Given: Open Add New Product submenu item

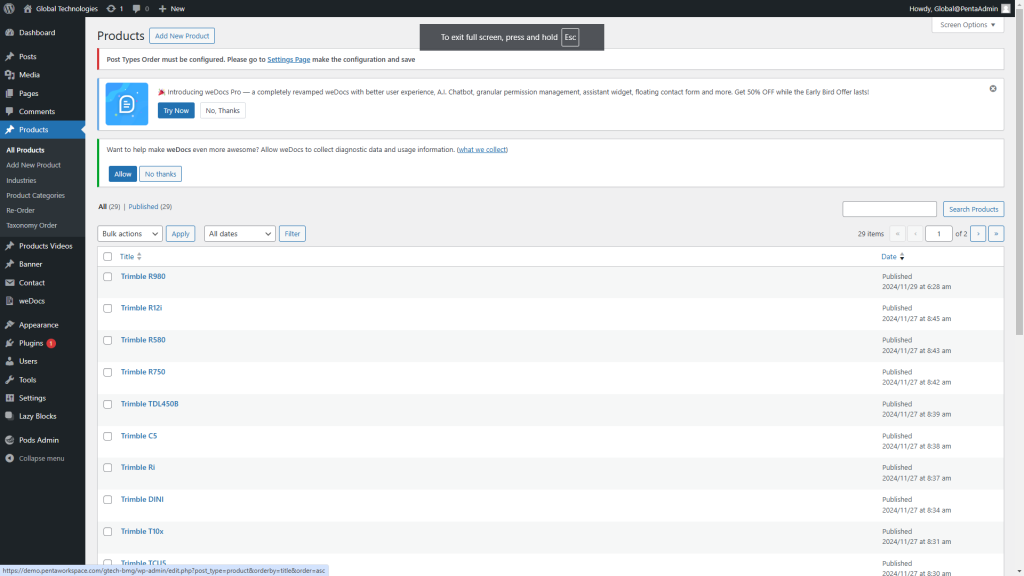Looking at the screenshot, I should tap(33, 165).
